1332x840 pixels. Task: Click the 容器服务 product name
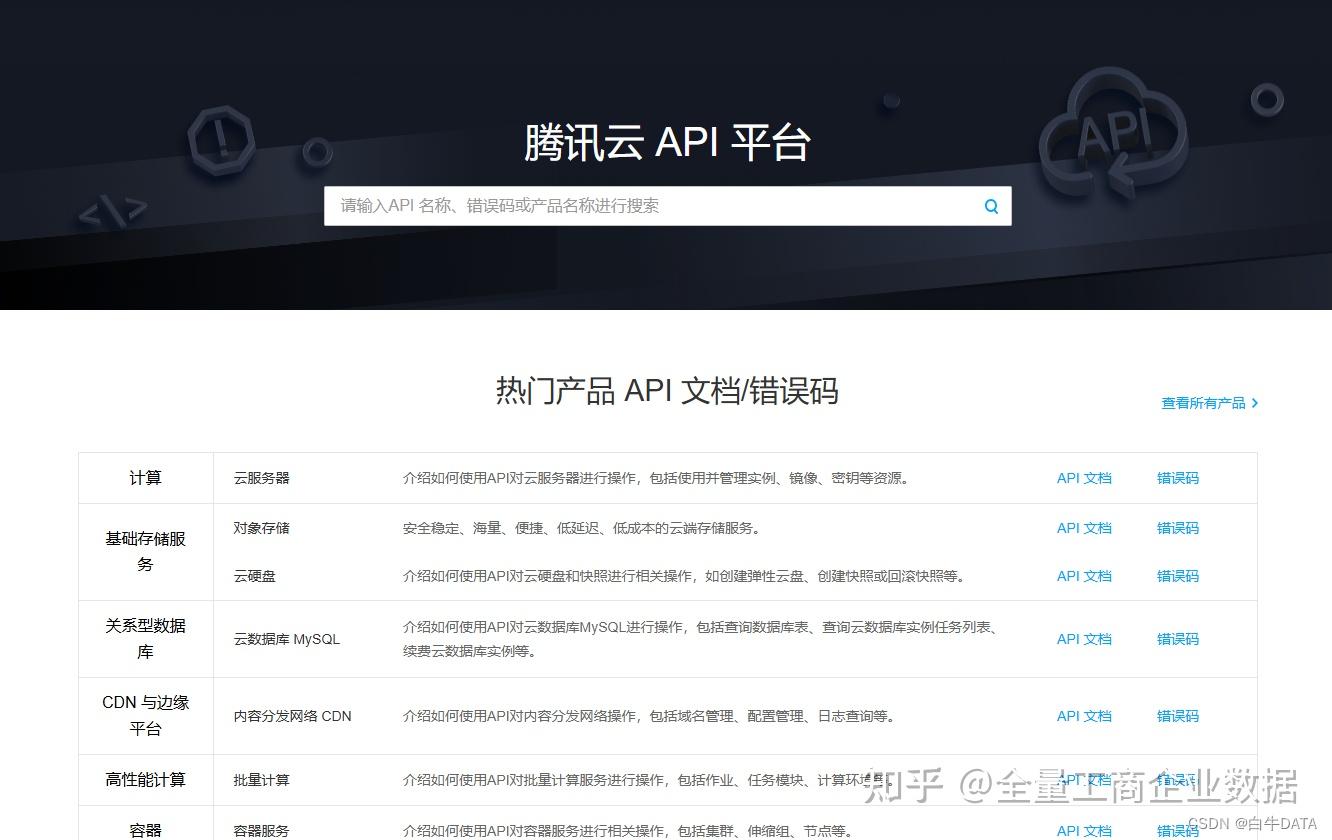(x=262, y=831)
